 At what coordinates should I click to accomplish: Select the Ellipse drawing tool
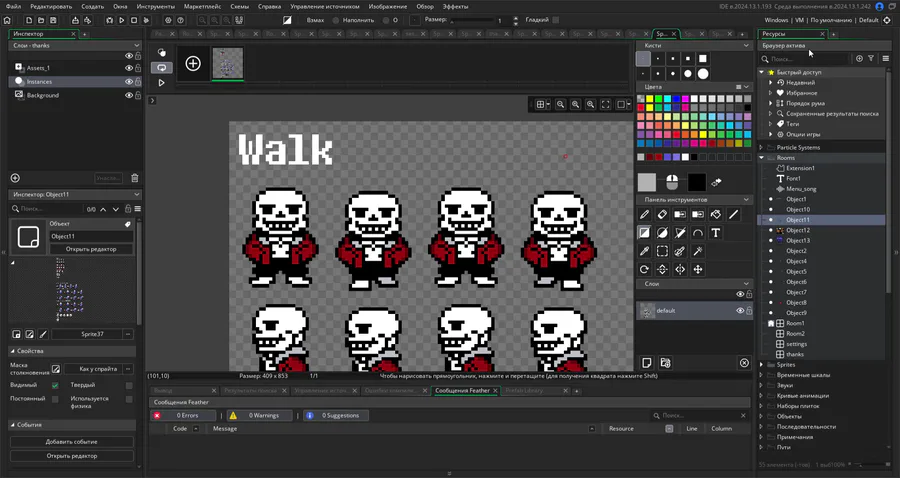click(662, 233)
